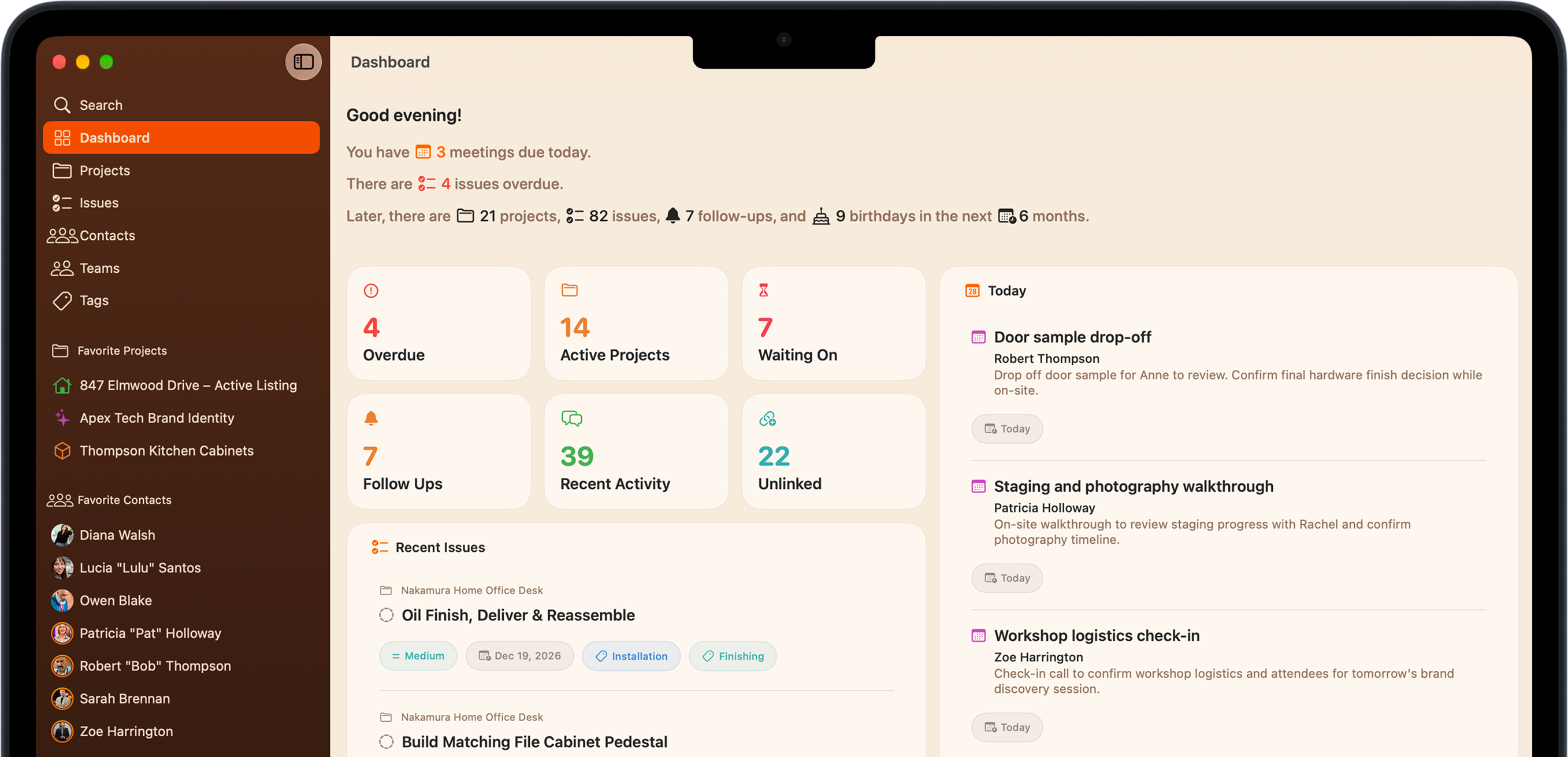Click the Recent Activity chat bubbles icon
Viewport: 1568px width, 757px height.
coord(571,418)
